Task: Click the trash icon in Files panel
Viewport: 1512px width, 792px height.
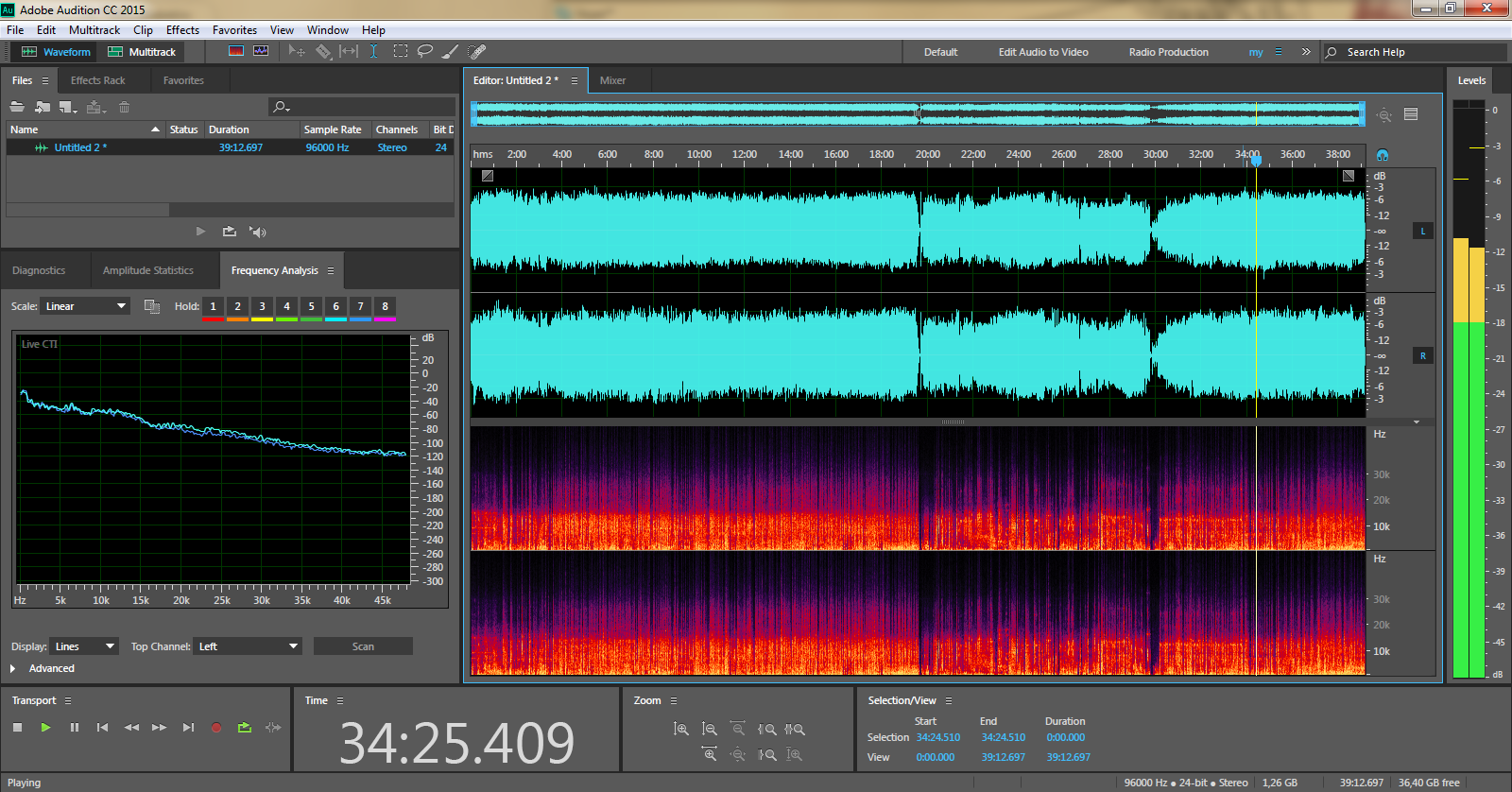Action: point(124,107)
